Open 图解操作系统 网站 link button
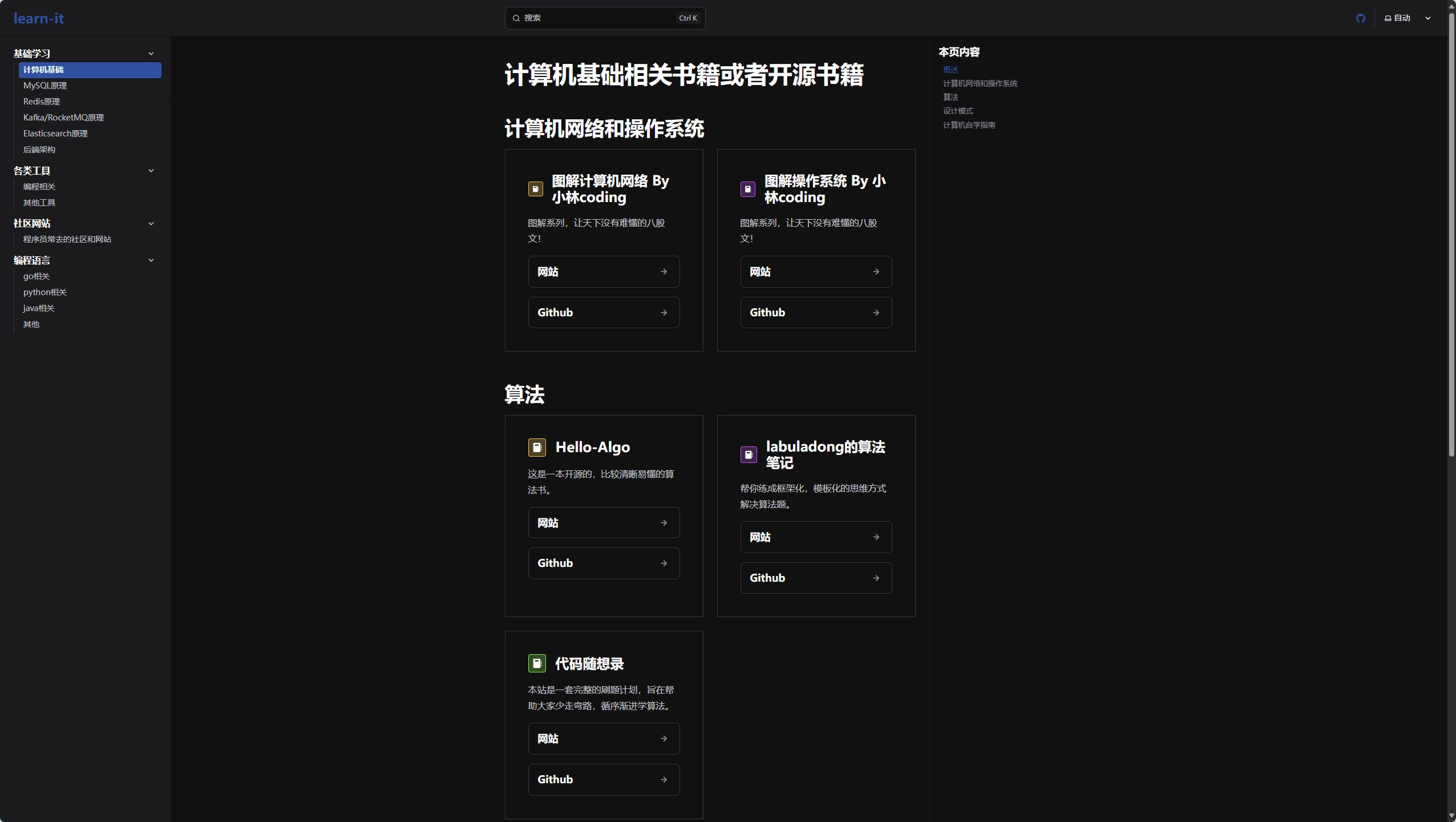 pos(816,272)
